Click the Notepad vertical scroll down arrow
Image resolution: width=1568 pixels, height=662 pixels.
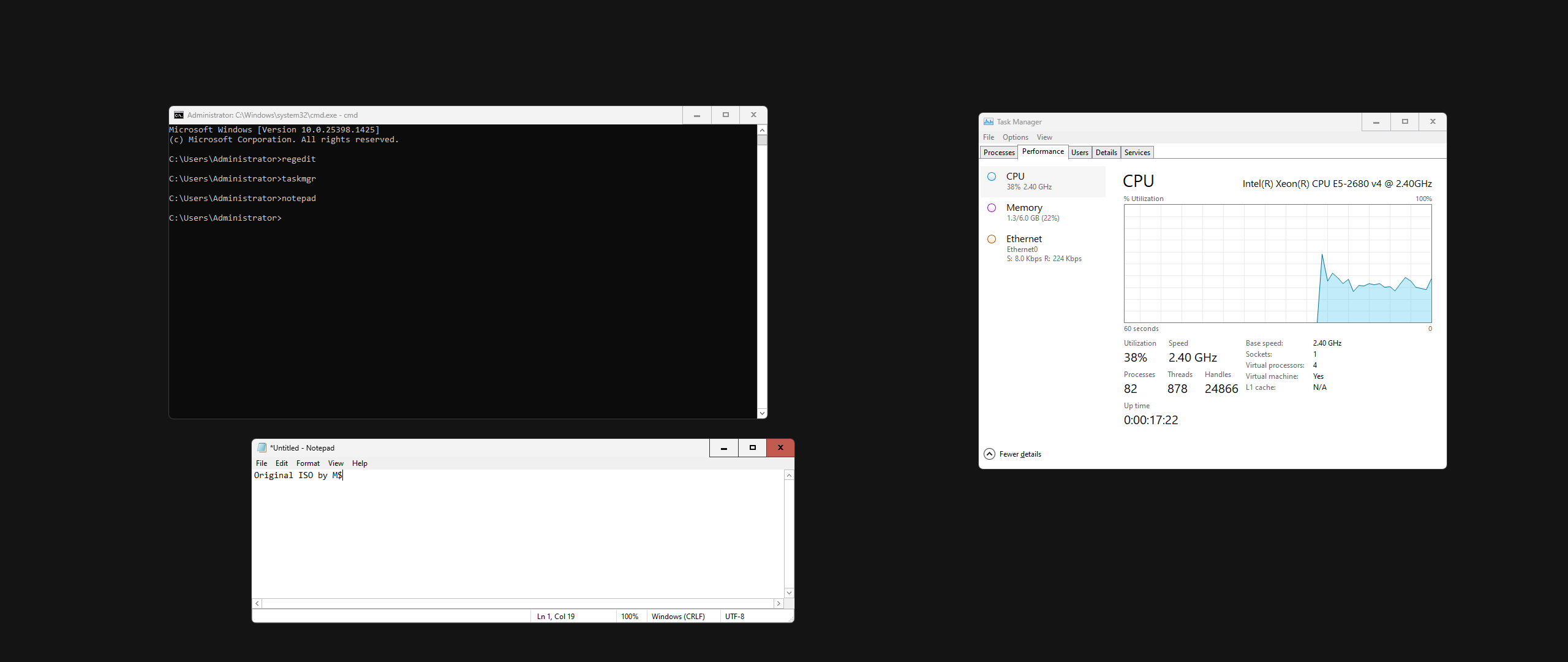pyautogui.click(x=789, y=593)
